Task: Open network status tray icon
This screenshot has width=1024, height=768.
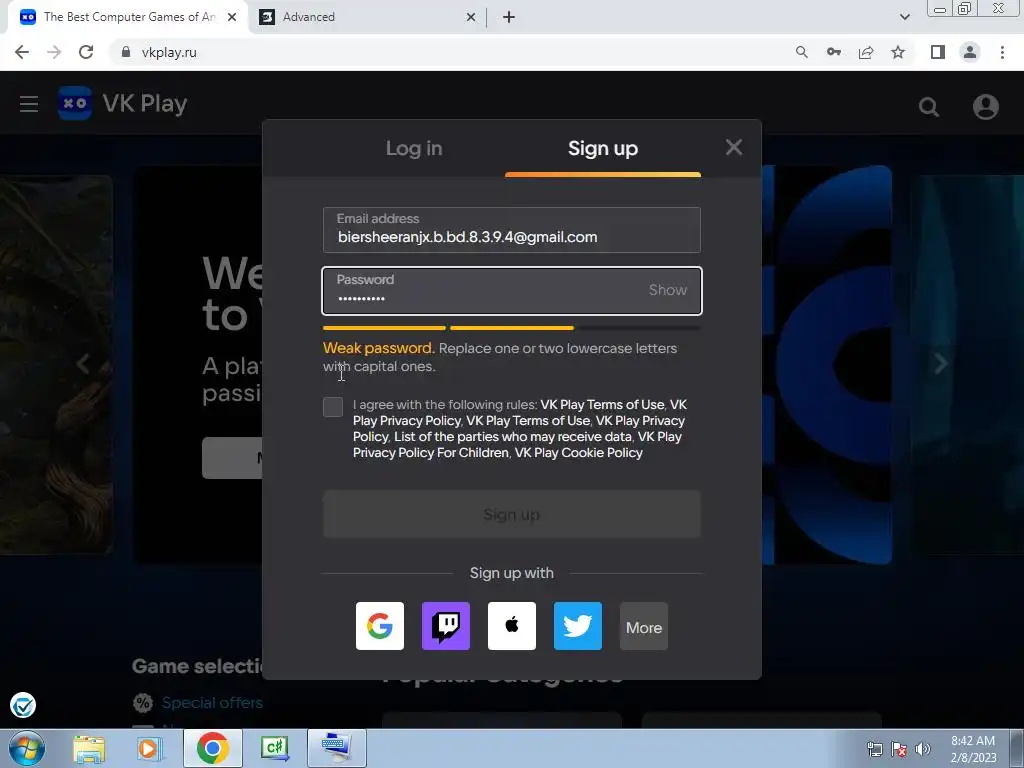Action: tap(874, 749)
